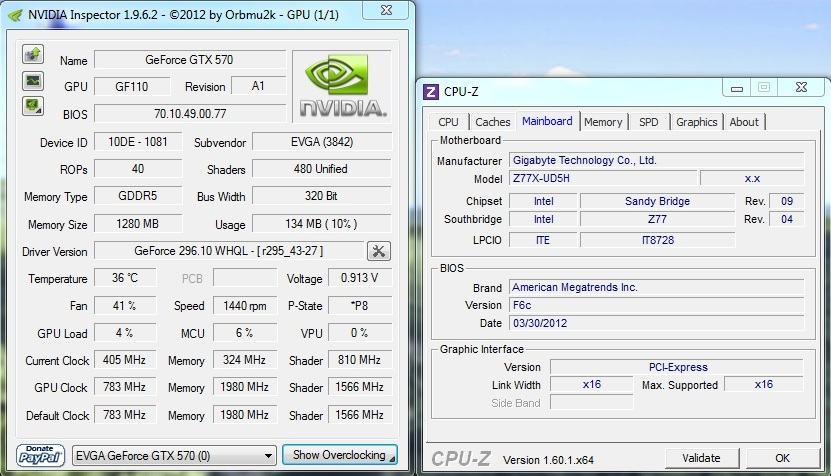The width and height of the screenshot is (831, 476).
Task: Switch to the CPU tab in CPU-Z
Action: click(x=448, y=122)
